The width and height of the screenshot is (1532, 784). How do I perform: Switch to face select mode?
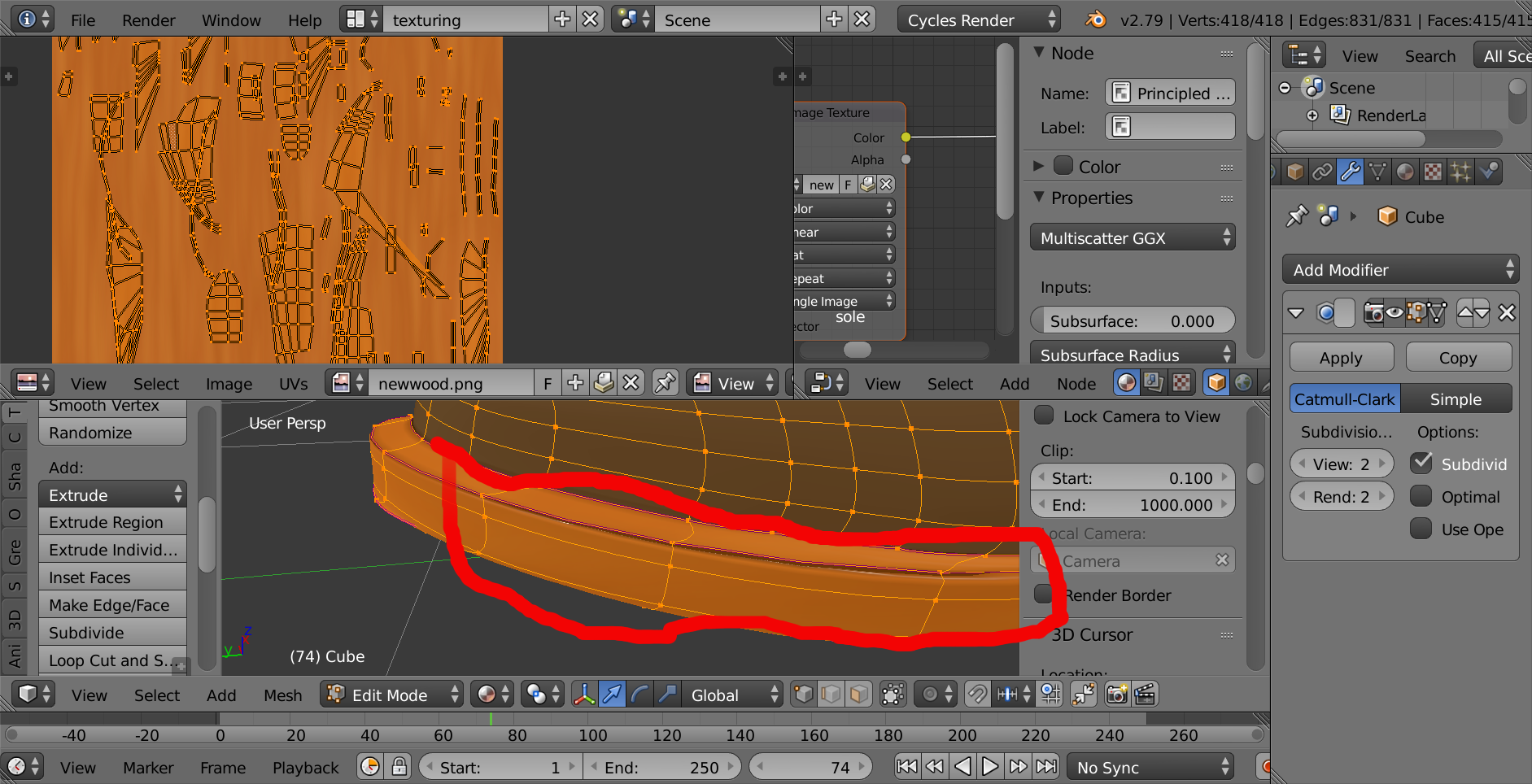tap(858, 695)
